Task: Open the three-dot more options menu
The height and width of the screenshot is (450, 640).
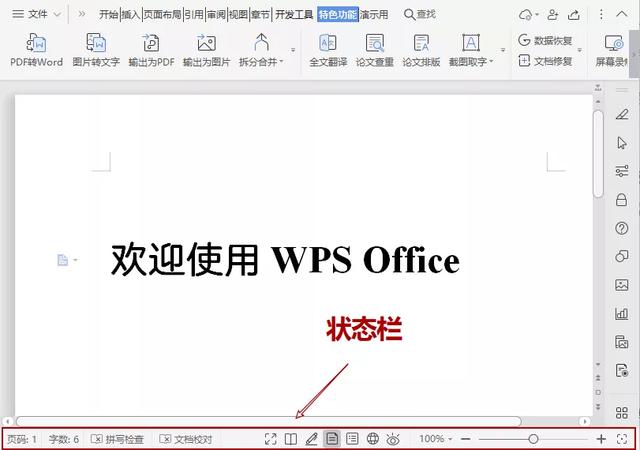Action: [601, 15]
